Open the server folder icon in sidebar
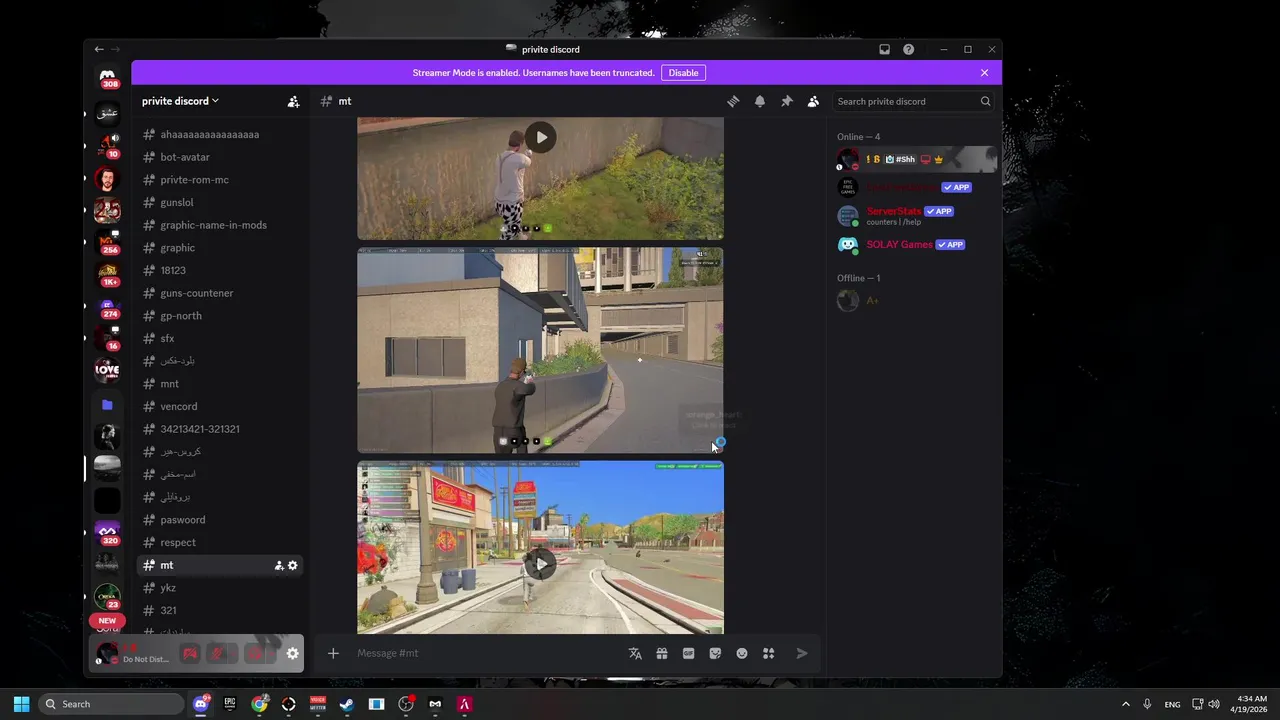This screenshot has height=720, width=1280. (107, 405)
